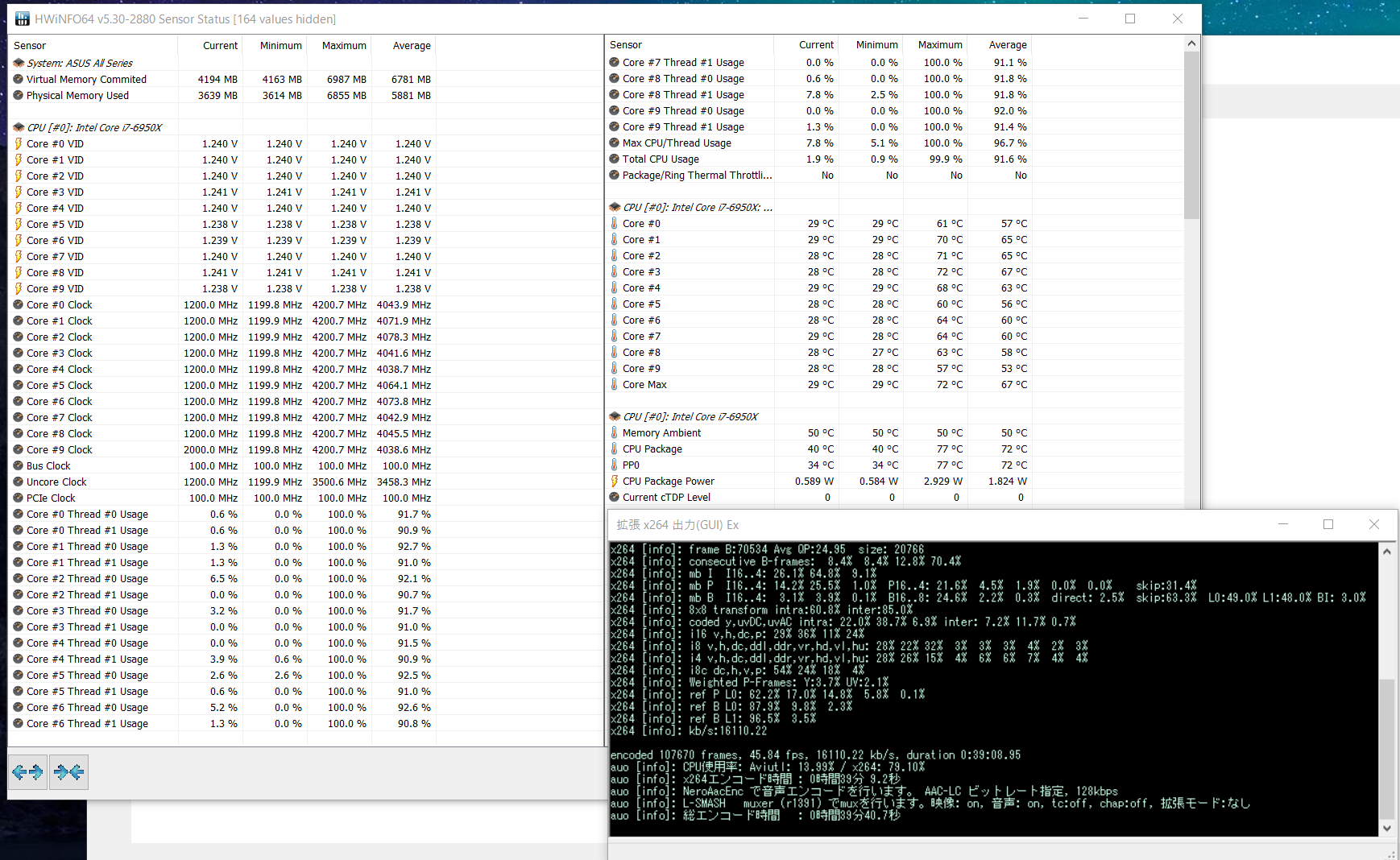Select the System: ASUS All Series group icon
The height and width of the screenshot is (860, 1400).
tap(19, 63)
